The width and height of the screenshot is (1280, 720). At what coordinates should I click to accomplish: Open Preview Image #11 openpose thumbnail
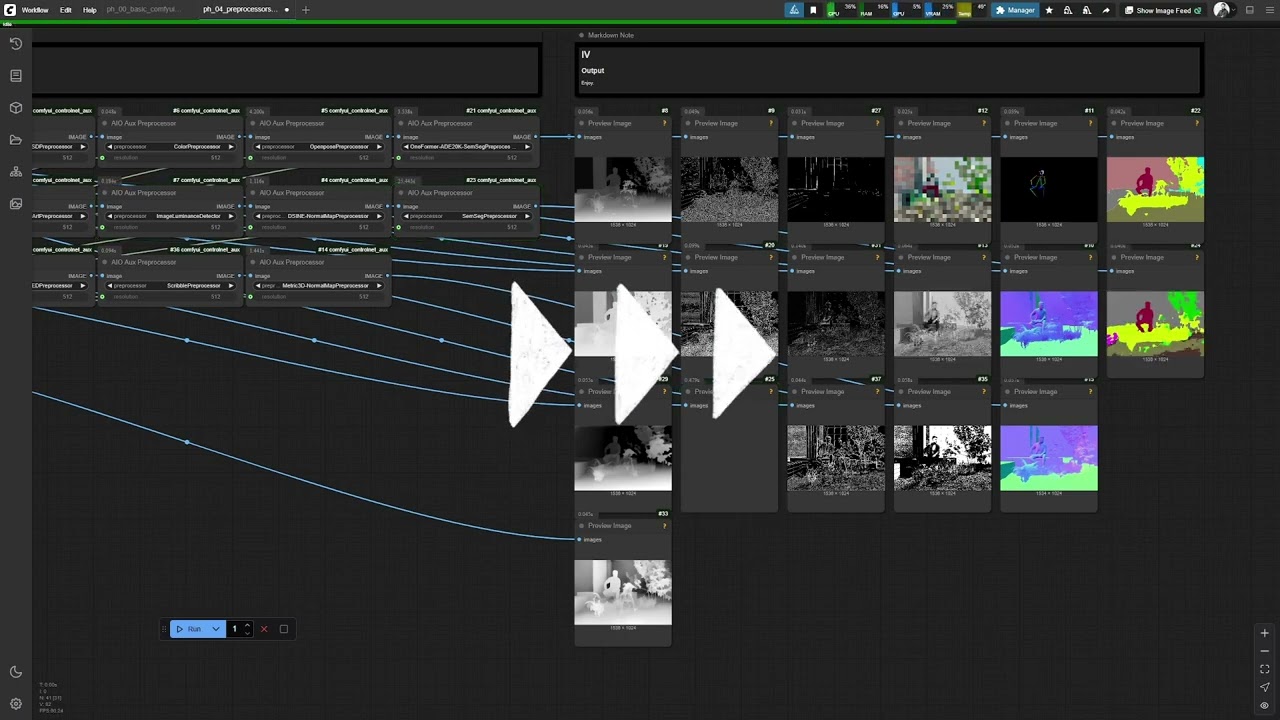[1049, 189]
